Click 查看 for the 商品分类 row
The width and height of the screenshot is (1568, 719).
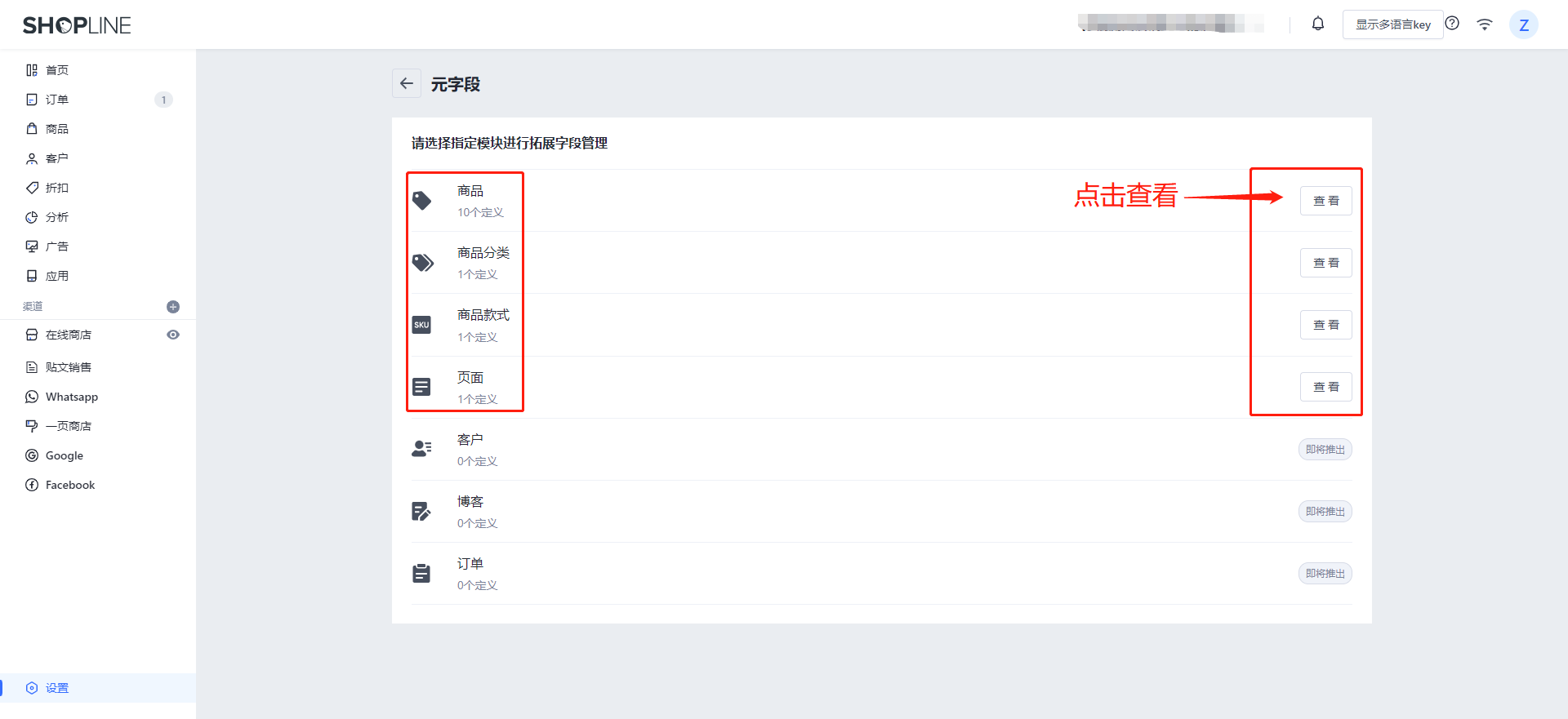pos(1326,263)
